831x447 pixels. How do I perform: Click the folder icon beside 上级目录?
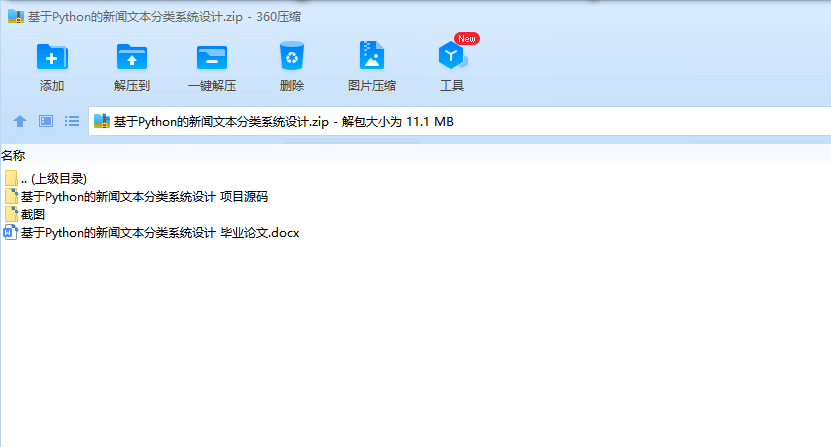11,179
